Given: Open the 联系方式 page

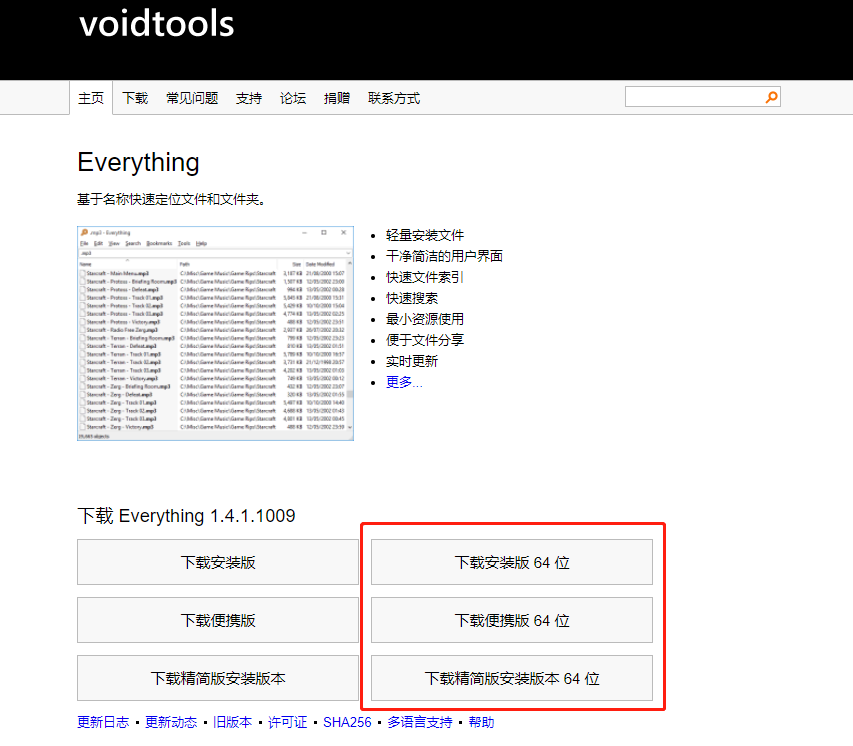Looking at the screenshot, I should [x=394, y=98].
